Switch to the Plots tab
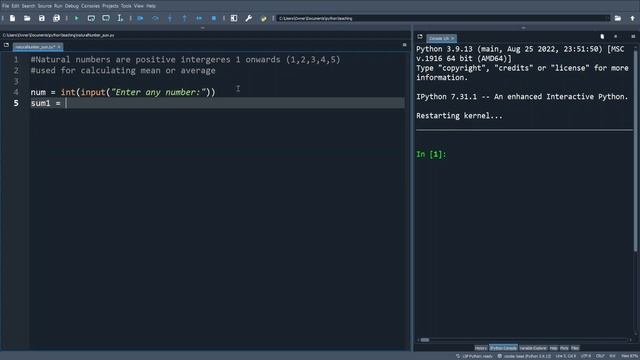Screen dimensions: 640x360 click(x=564, y=348)
